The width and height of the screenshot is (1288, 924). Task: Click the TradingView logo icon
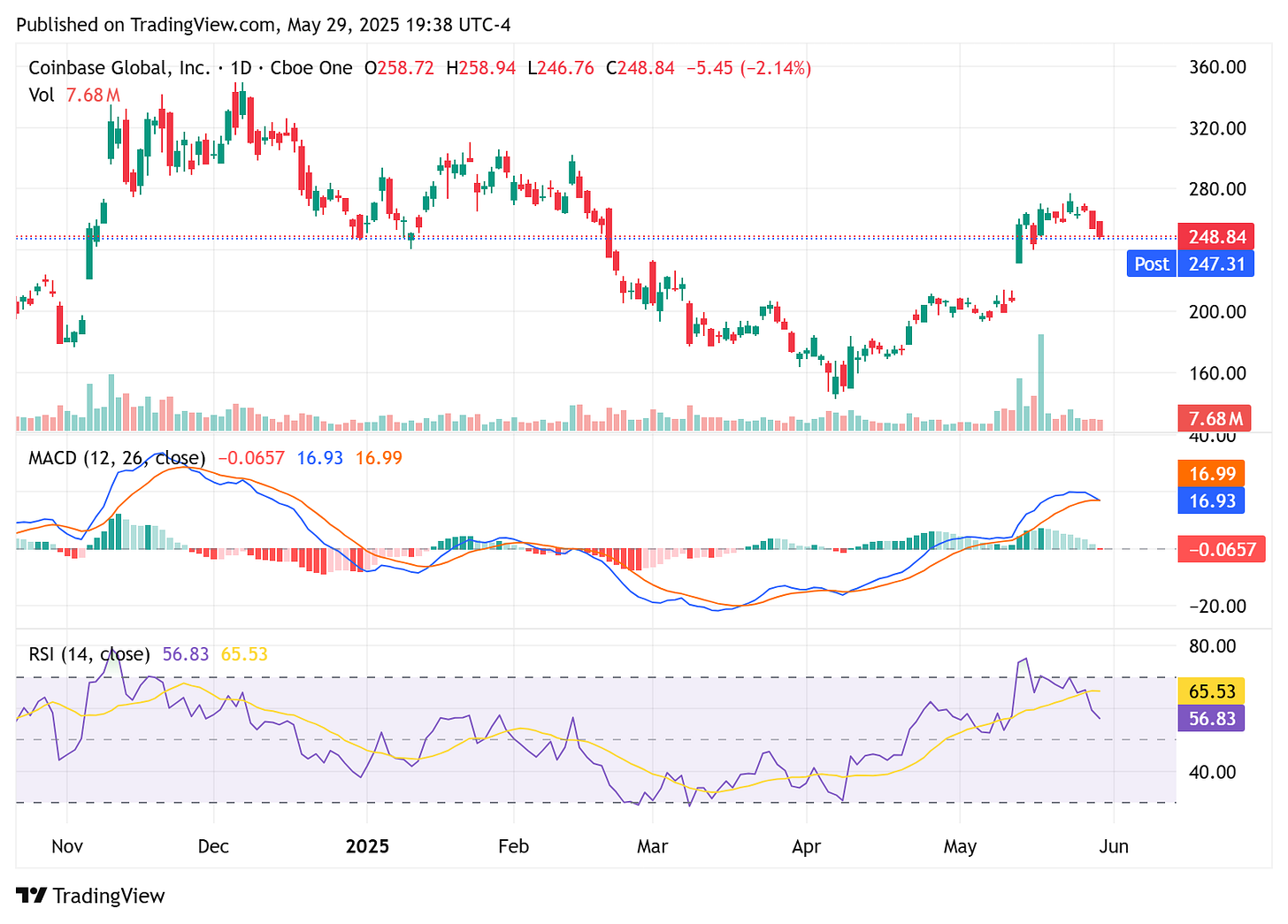(32, 896)
